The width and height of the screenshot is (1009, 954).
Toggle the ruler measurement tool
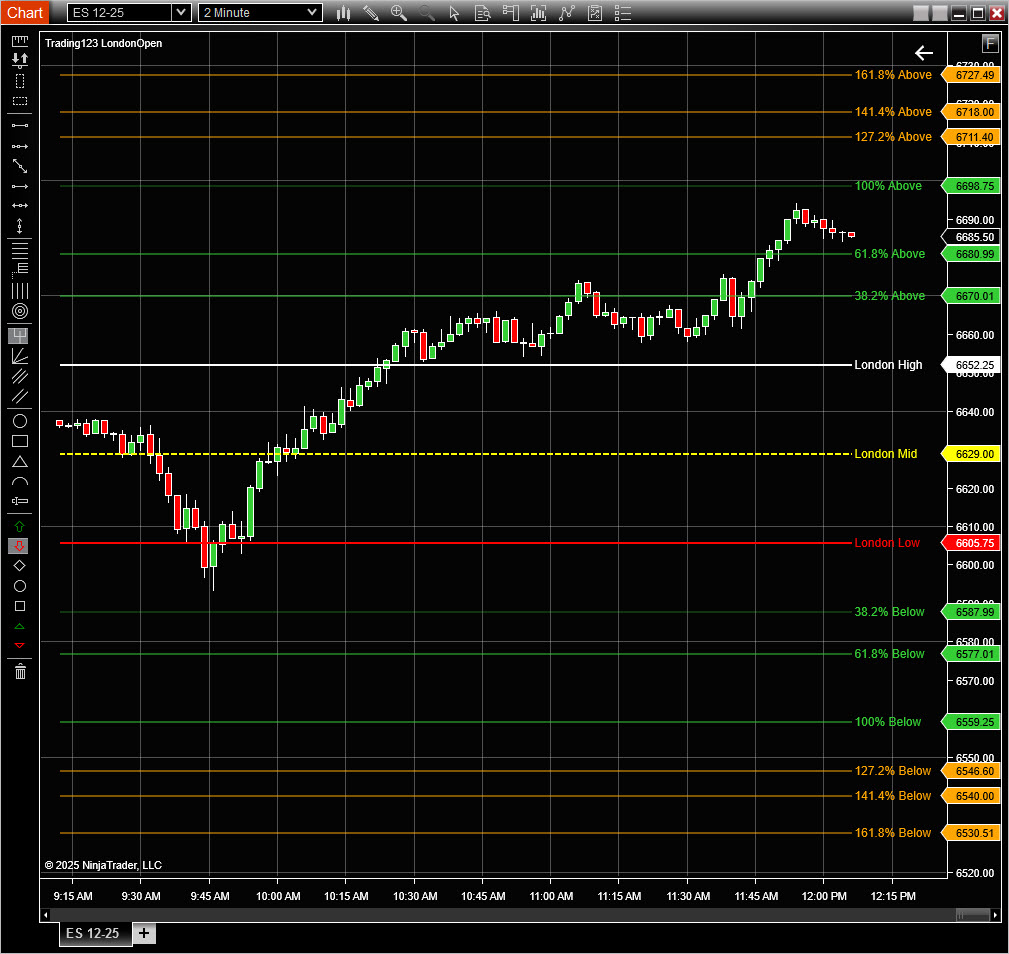tap(19, 40)
